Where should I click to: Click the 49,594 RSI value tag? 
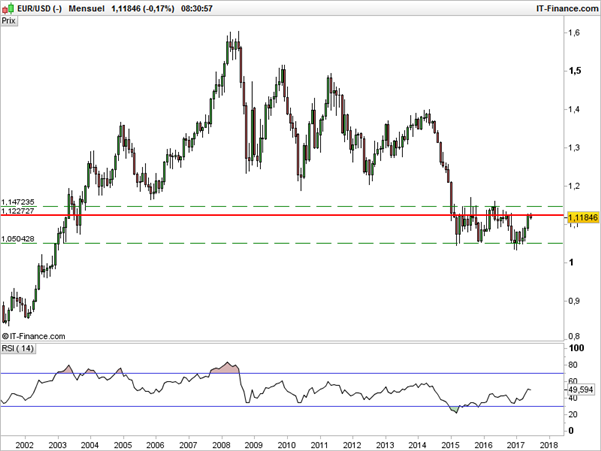[x=581, y=390]
